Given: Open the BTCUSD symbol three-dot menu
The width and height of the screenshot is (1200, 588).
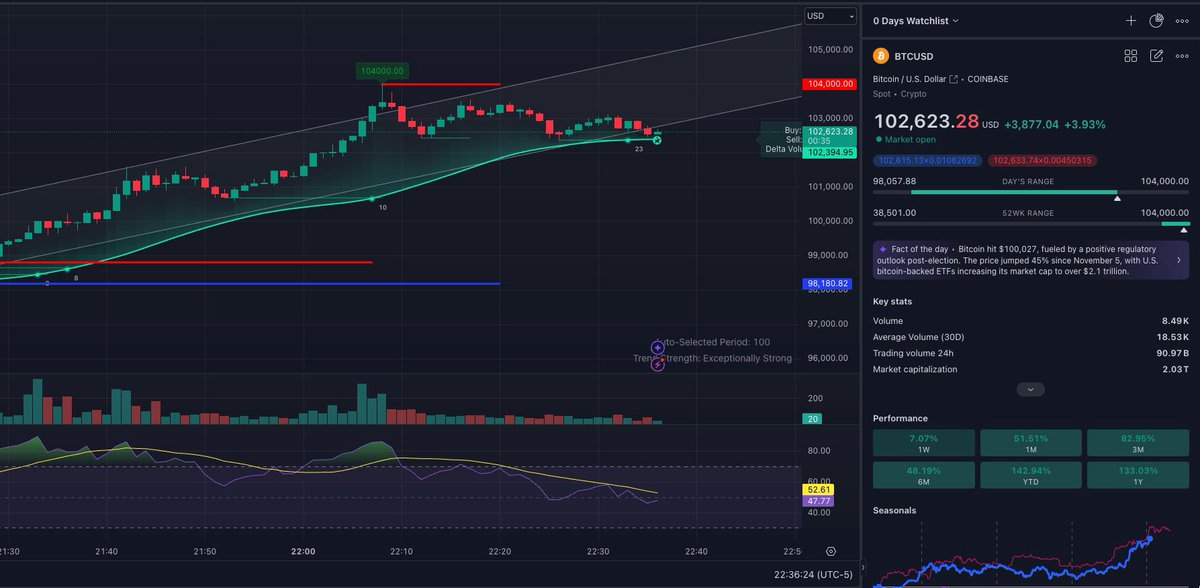Looking at the screenshot, I should 1183,57.
